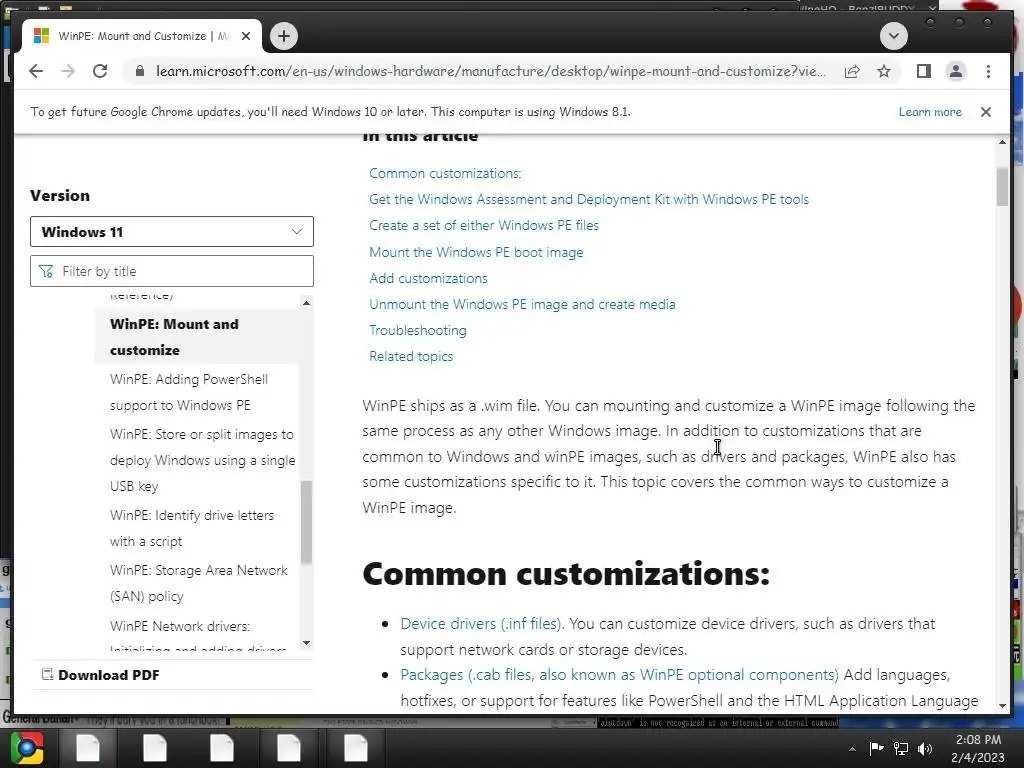Click the Download PDF document icon
Viewport: 1024px width, 768px height.
pos(47,674)
